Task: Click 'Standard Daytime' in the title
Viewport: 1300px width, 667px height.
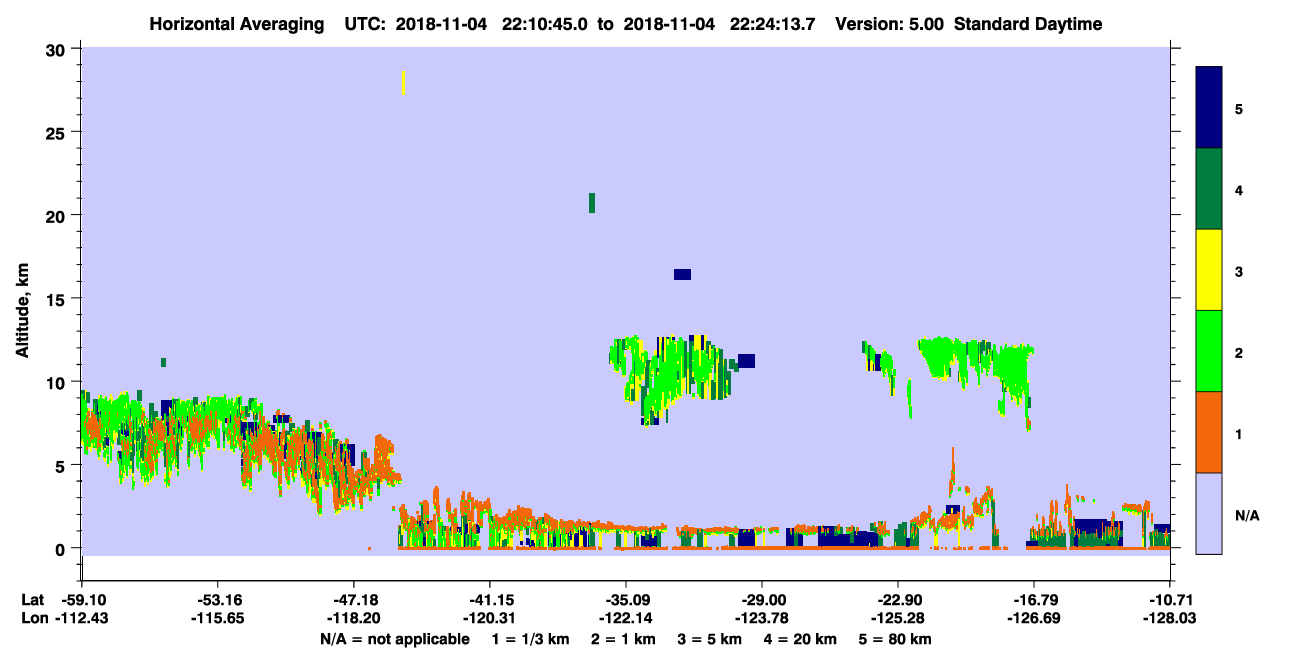Action: pyautogui.click(x=1028, y=24)
